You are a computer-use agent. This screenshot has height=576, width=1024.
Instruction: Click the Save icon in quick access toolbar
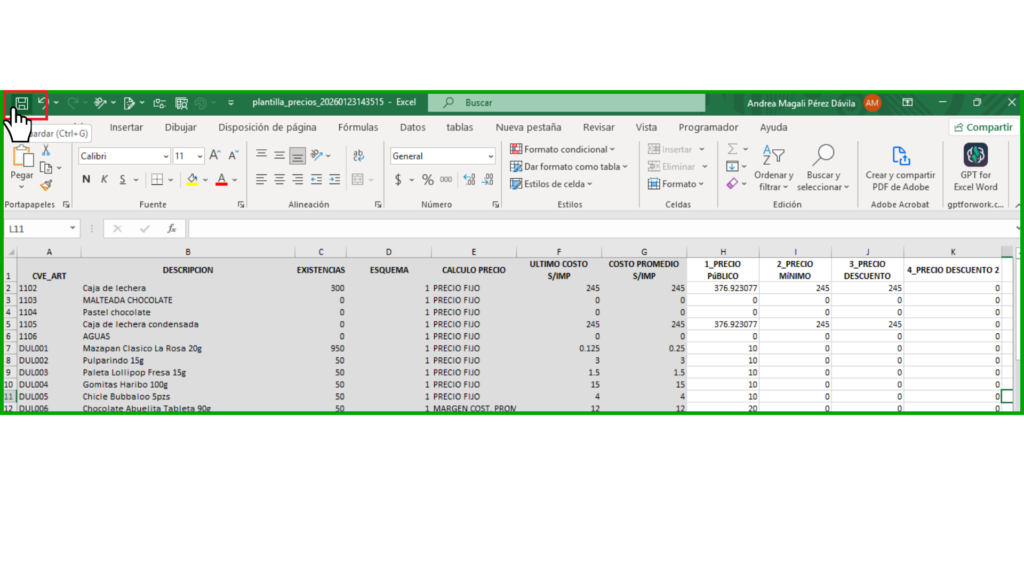[x=21, y=103]
